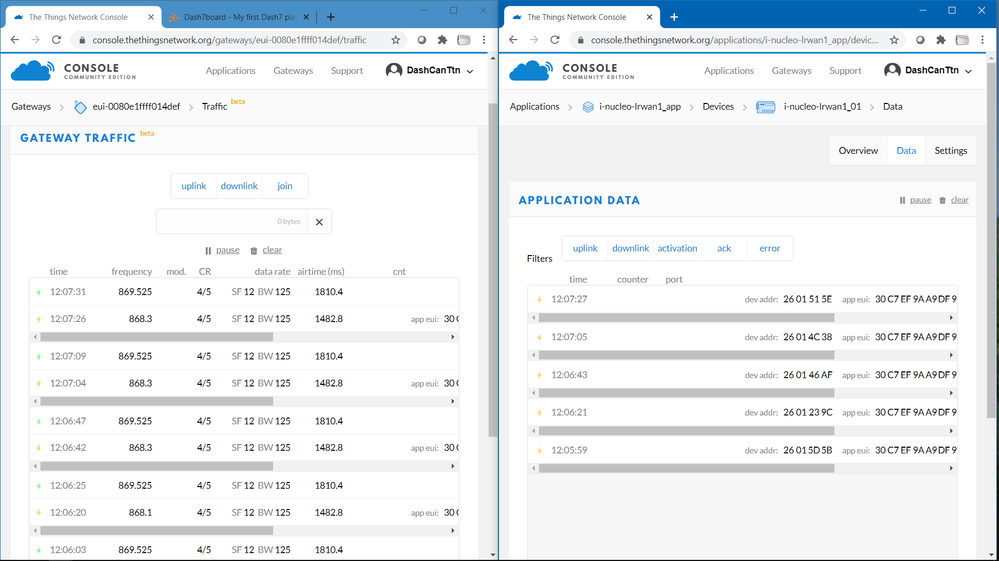Toggle downlink filter in Application Data
The width and height of the screenshot is (999, 561).
tap(631, 248)
